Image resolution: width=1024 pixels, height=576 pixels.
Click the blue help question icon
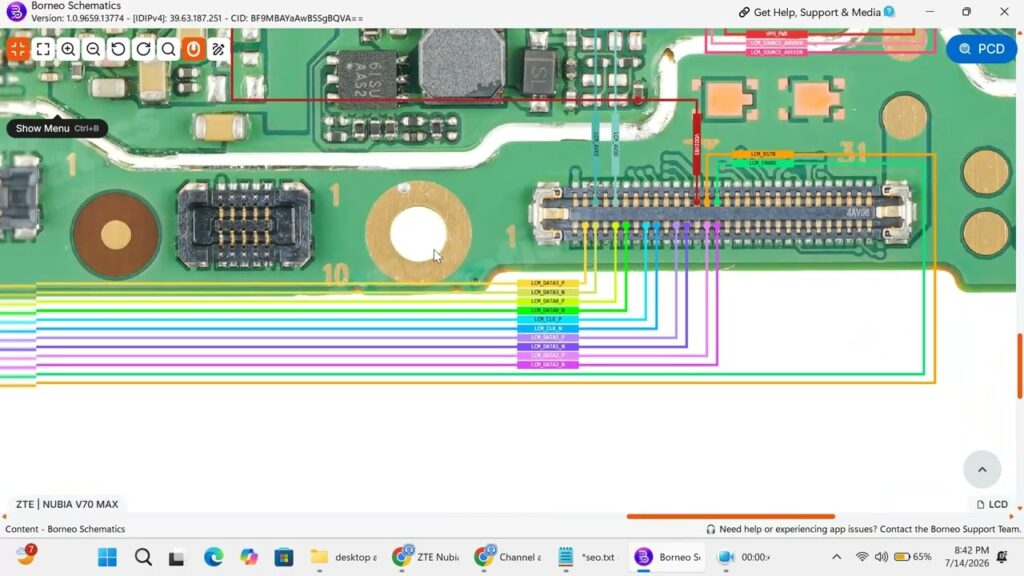[889, 11]
